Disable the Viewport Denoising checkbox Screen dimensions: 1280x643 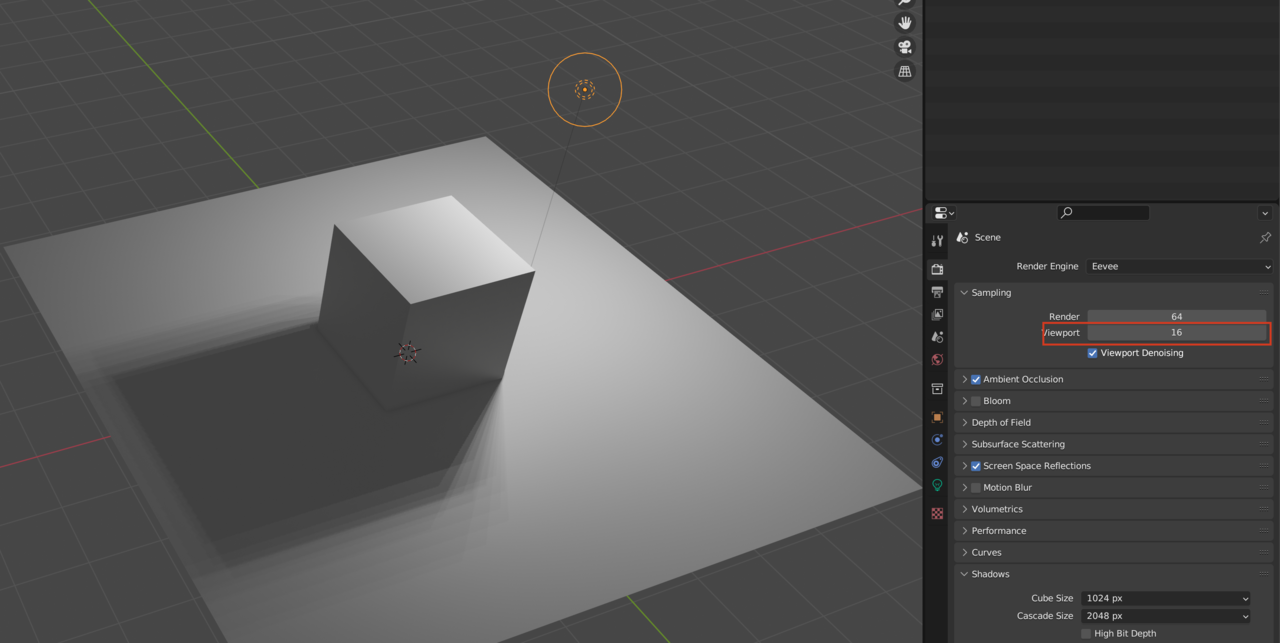pos(1092,353)
